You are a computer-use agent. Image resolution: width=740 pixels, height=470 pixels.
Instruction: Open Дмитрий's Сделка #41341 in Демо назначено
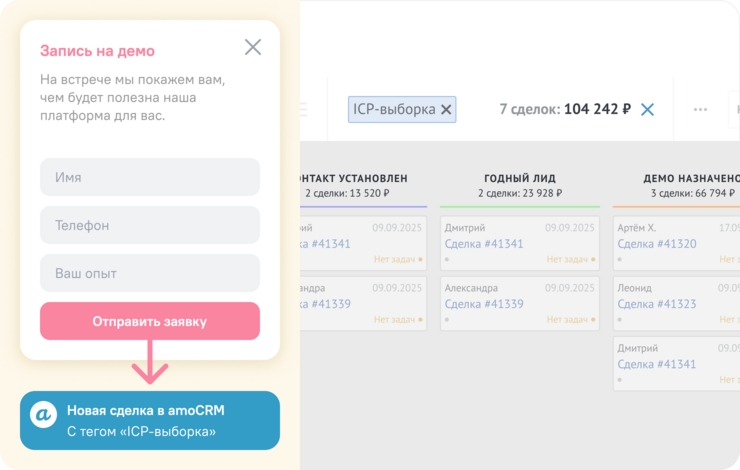[x=657, y=364]
